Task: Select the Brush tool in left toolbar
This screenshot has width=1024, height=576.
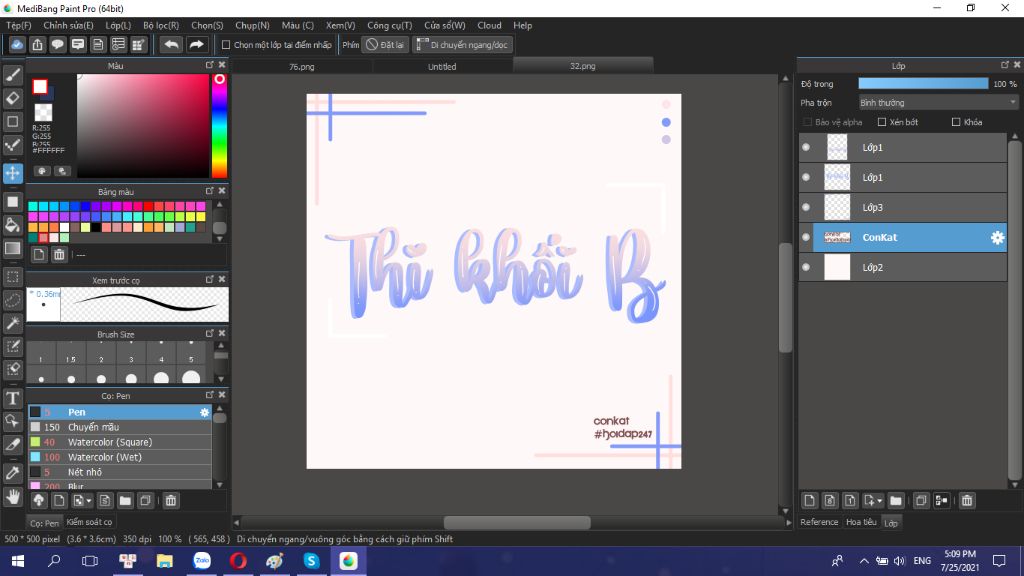Action: coord(12,75)
